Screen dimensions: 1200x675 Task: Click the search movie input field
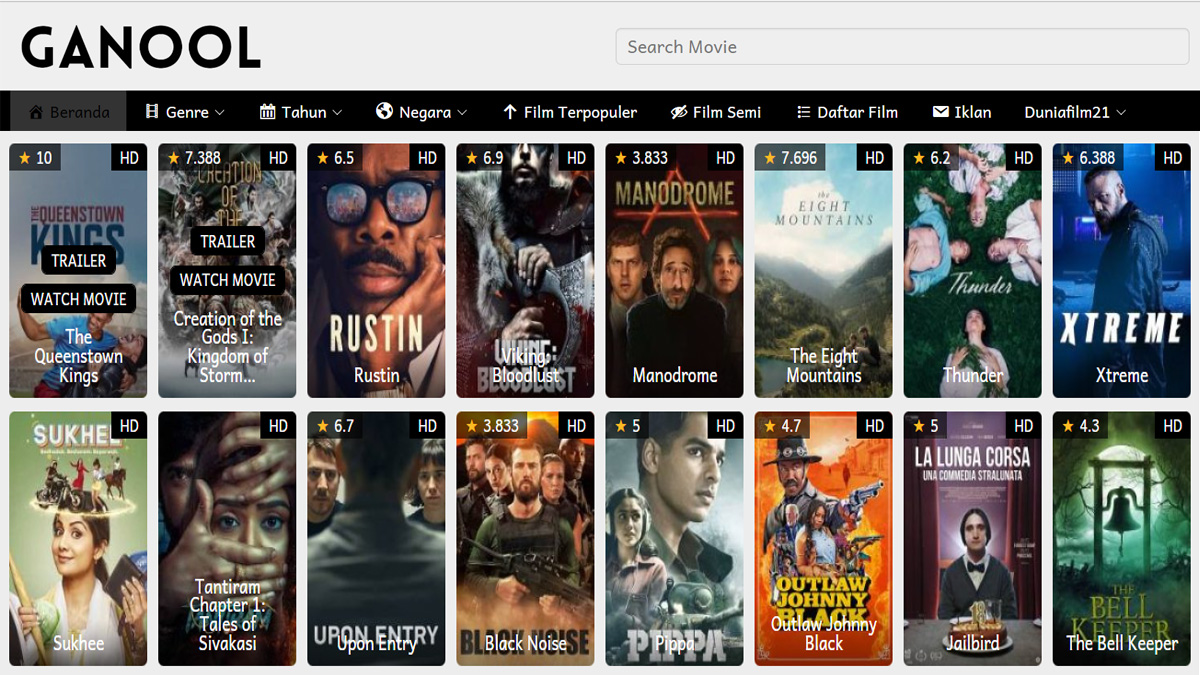click(901, 46)
